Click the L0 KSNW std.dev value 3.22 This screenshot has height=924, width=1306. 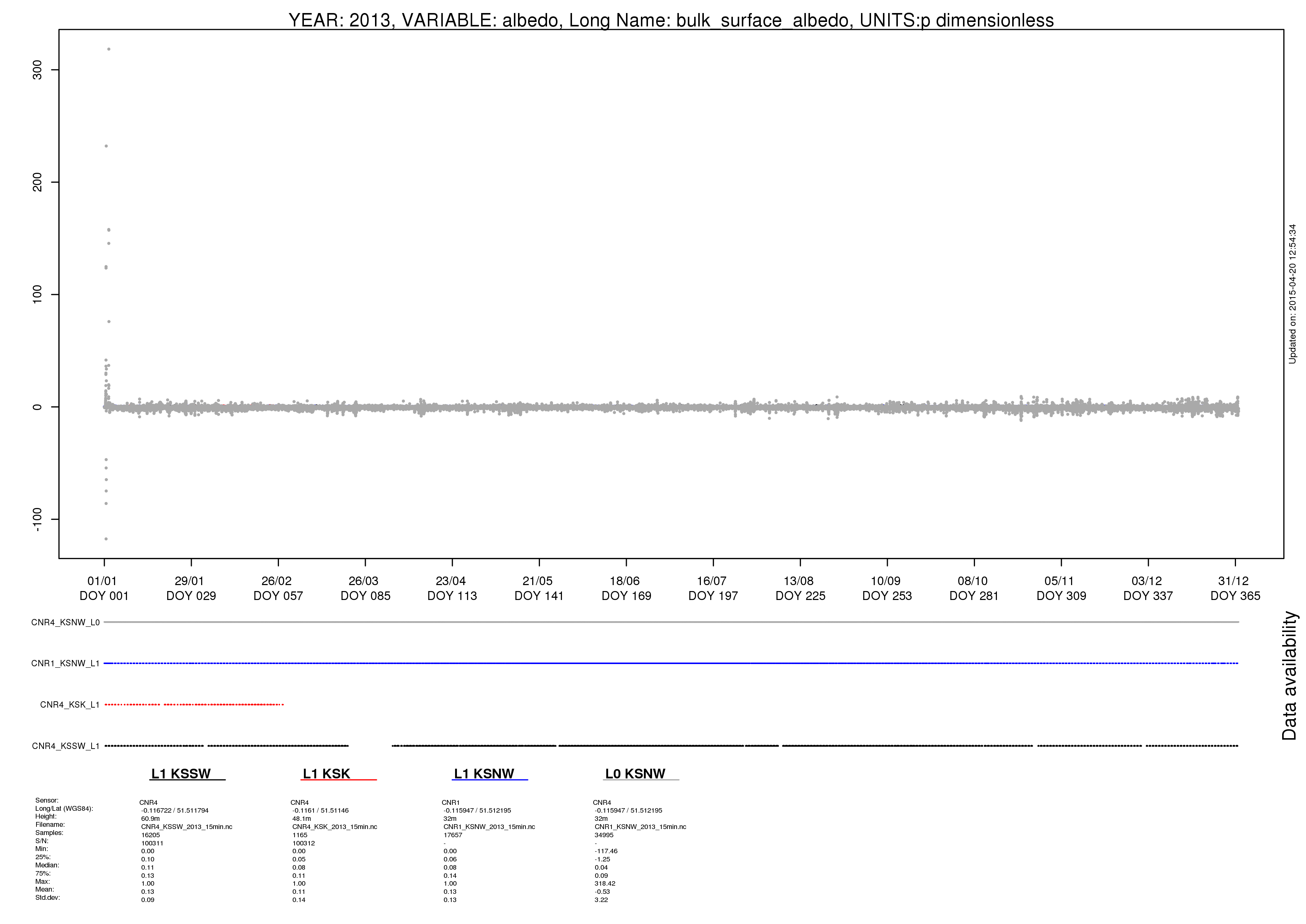601,899
